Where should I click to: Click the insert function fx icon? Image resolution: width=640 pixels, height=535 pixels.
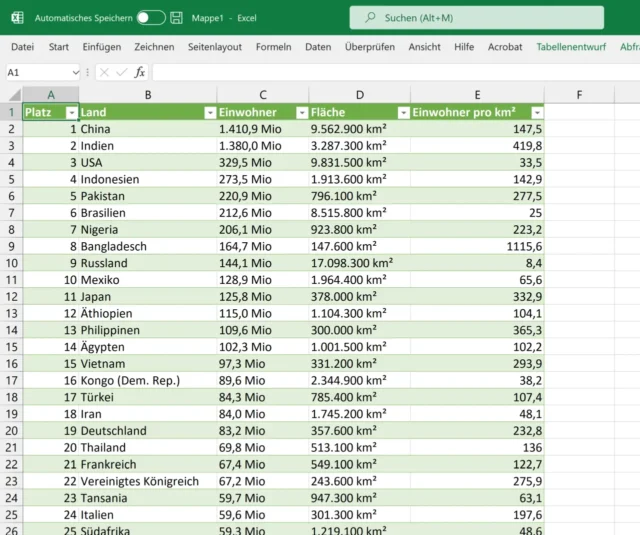tap(140, 72)
